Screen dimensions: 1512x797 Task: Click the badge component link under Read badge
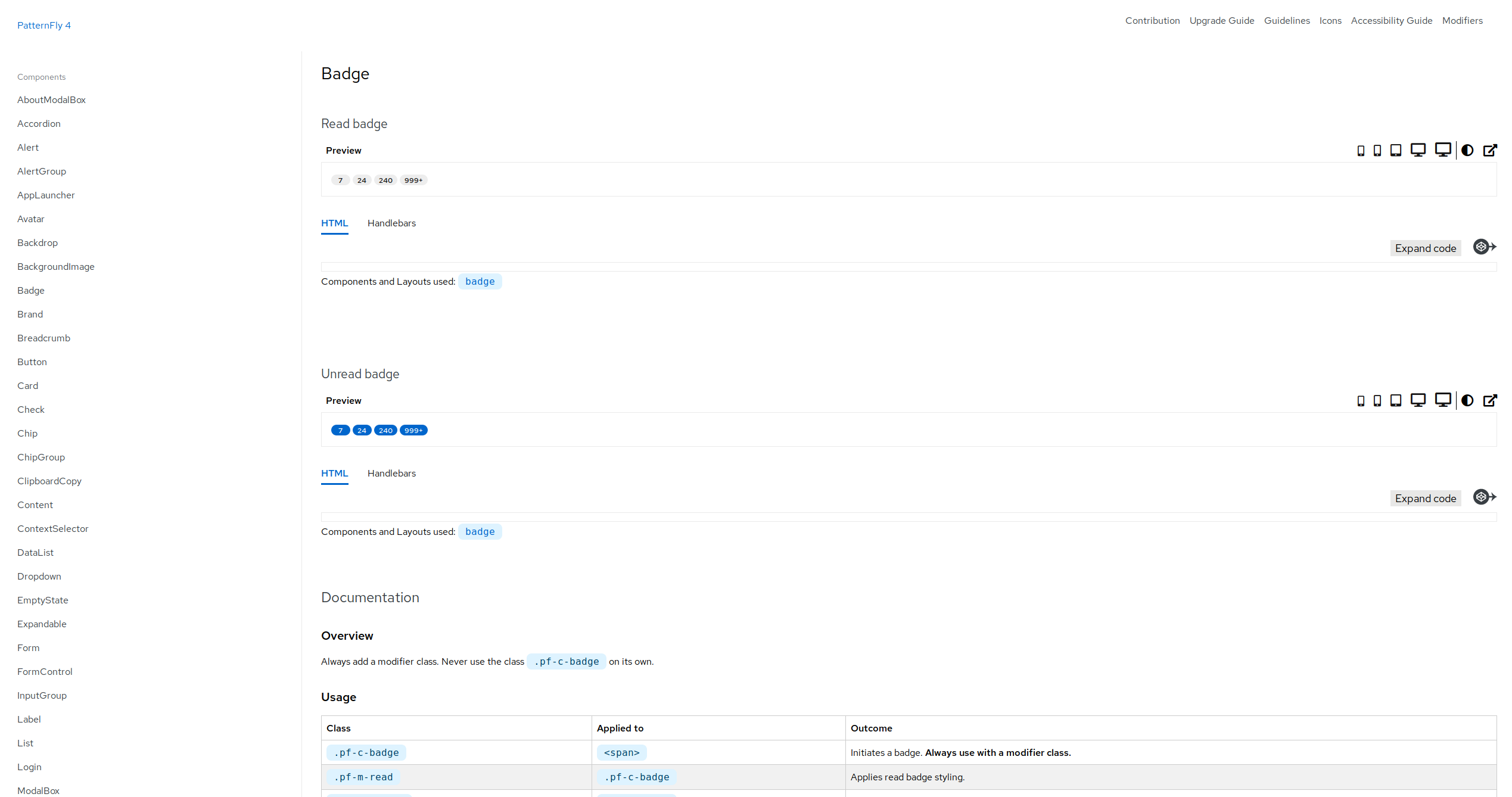tap(480, 281)
